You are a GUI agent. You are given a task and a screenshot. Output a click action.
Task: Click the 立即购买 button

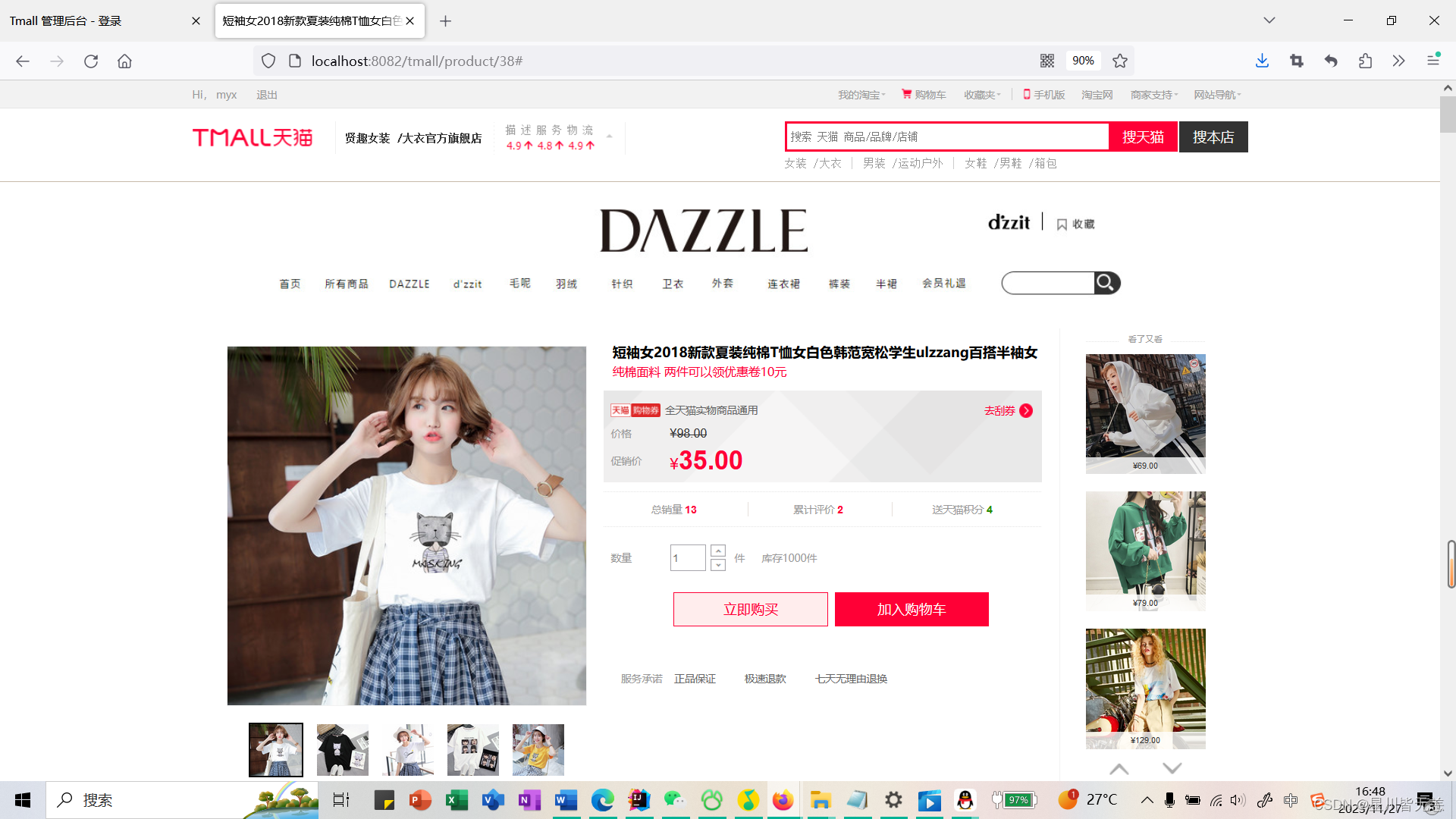point(751,609)
